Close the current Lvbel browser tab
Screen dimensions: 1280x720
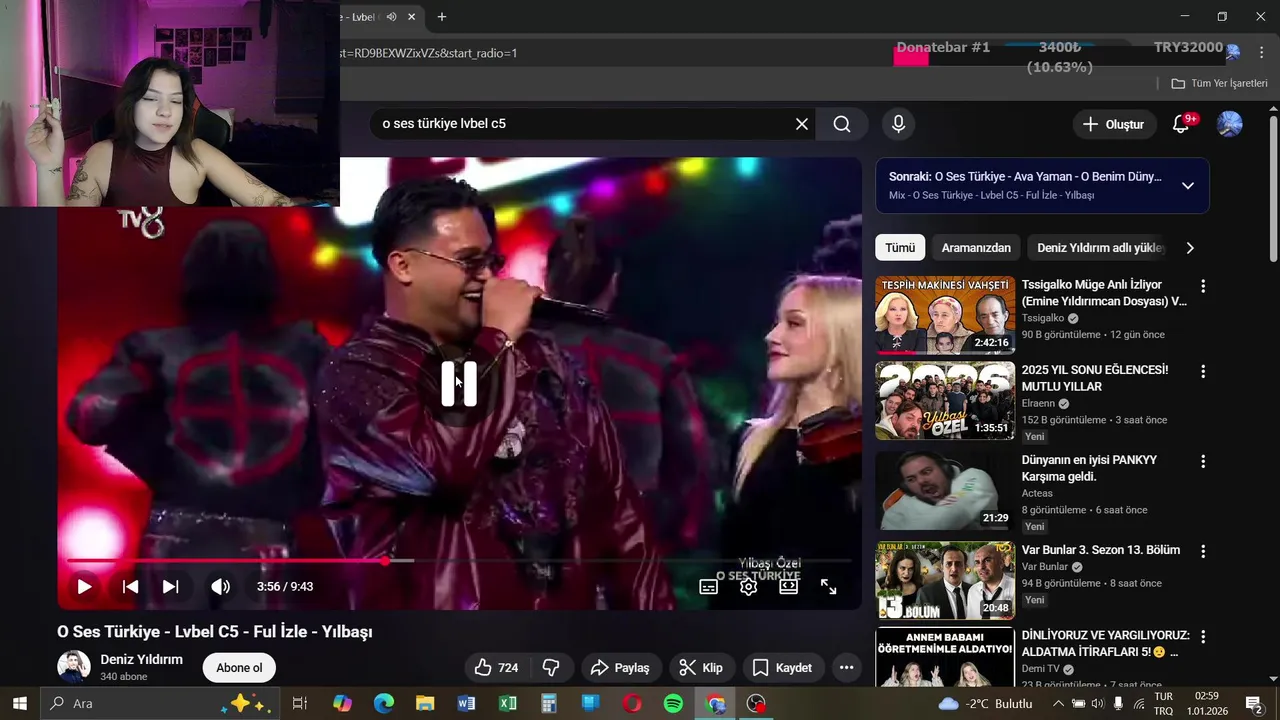[x=412, y=16]
